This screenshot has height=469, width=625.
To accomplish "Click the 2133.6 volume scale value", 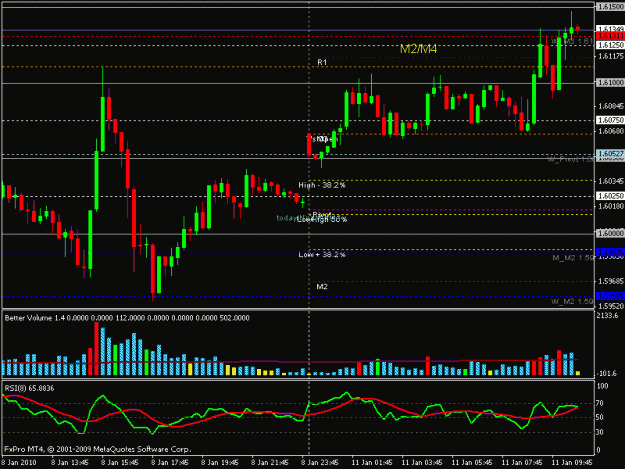I will click(606, 316).
